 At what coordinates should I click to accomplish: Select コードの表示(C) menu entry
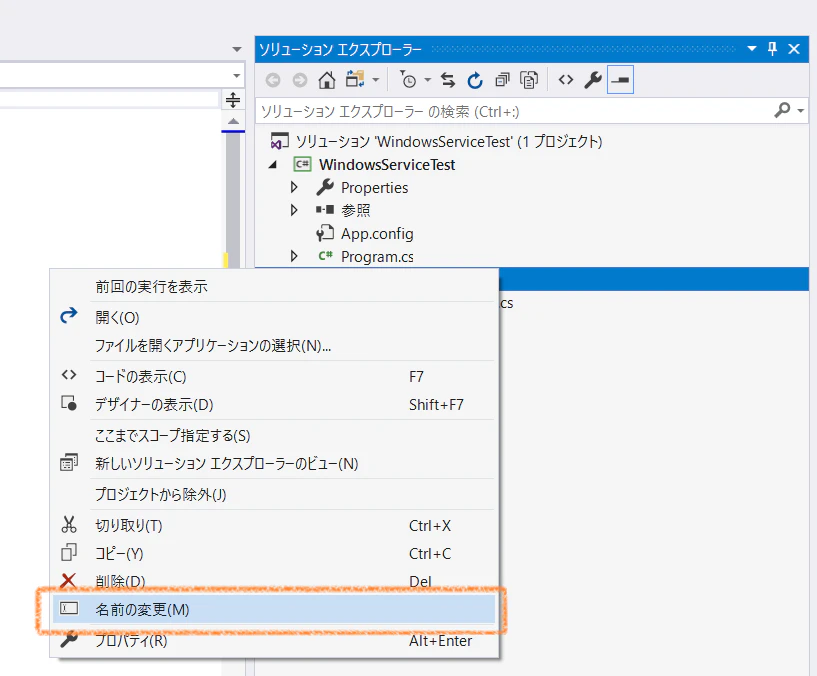click(274, 376)
